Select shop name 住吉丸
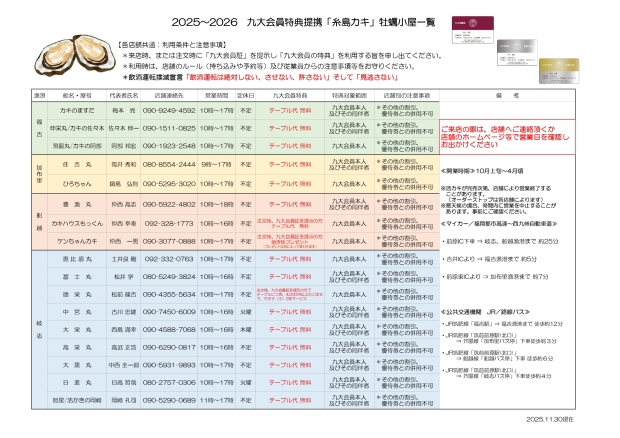 tap(77, 164)
